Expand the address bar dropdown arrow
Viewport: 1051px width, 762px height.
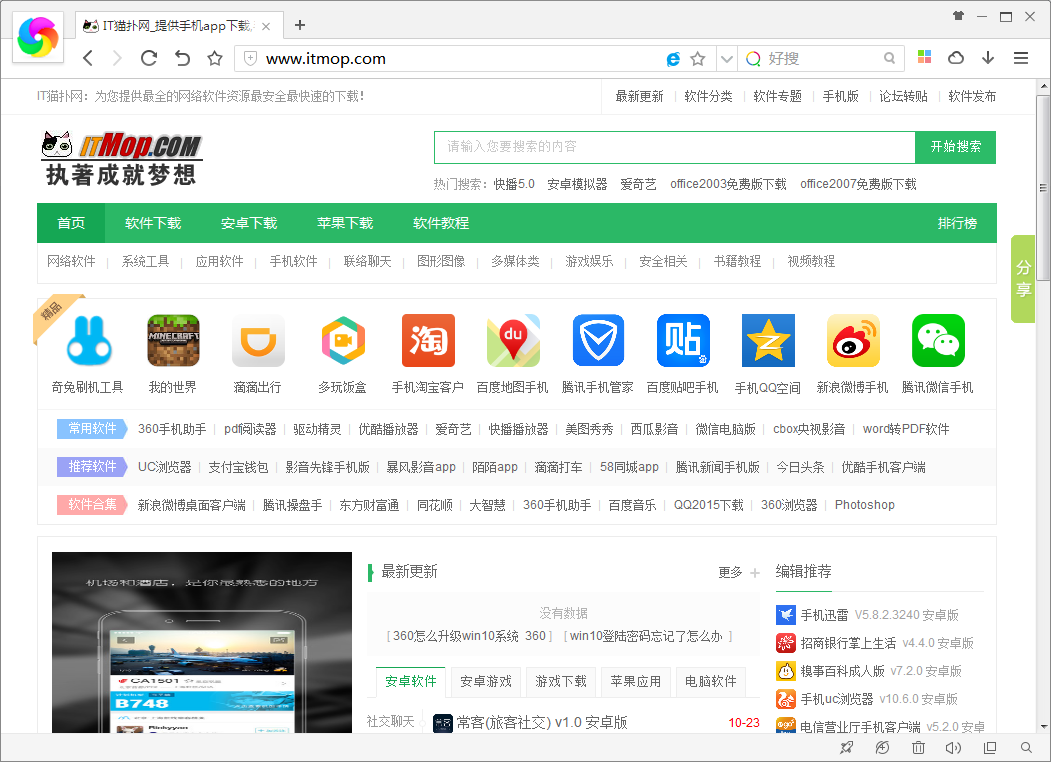point(727,59)
